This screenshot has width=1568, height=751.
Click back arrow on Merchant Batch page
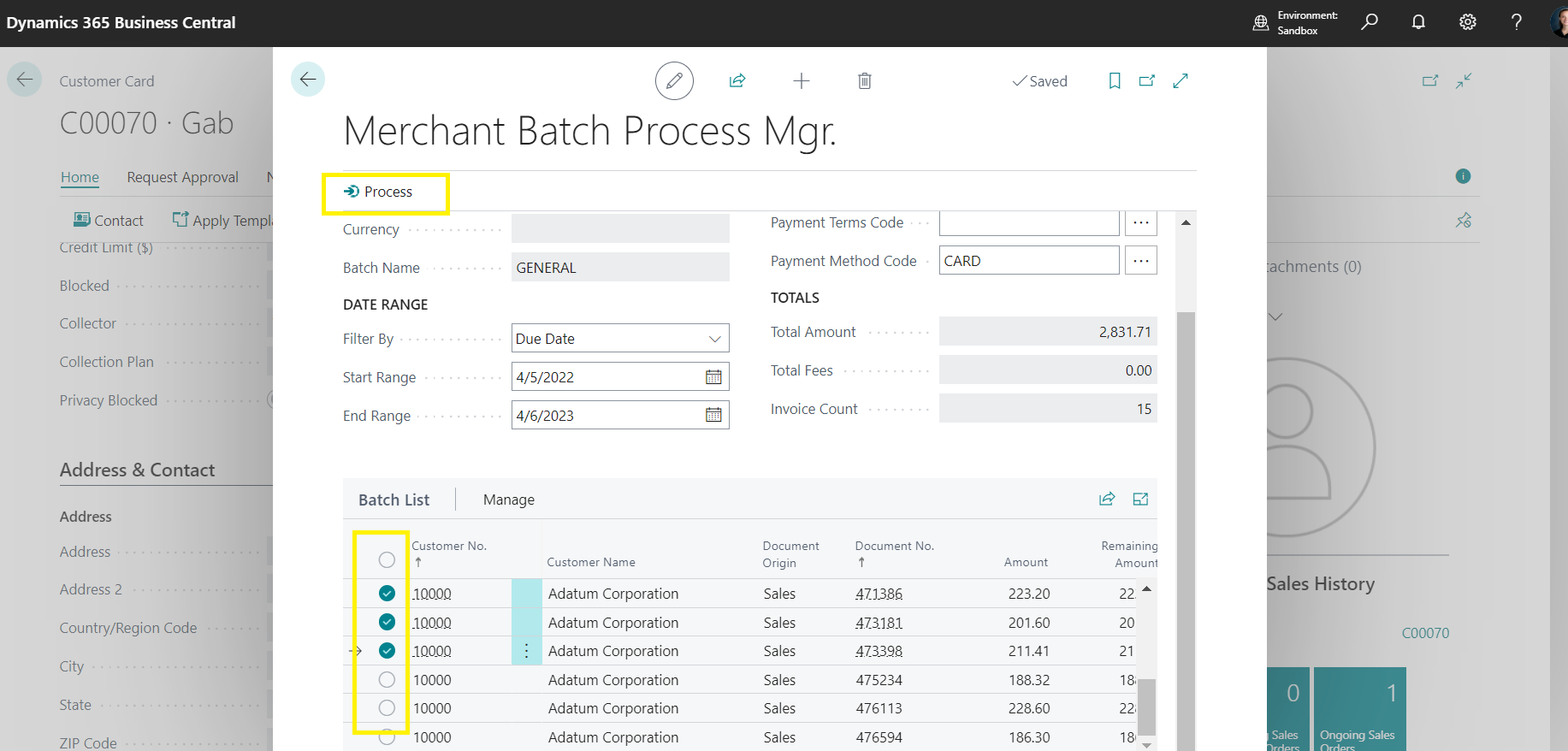[308, 80]
